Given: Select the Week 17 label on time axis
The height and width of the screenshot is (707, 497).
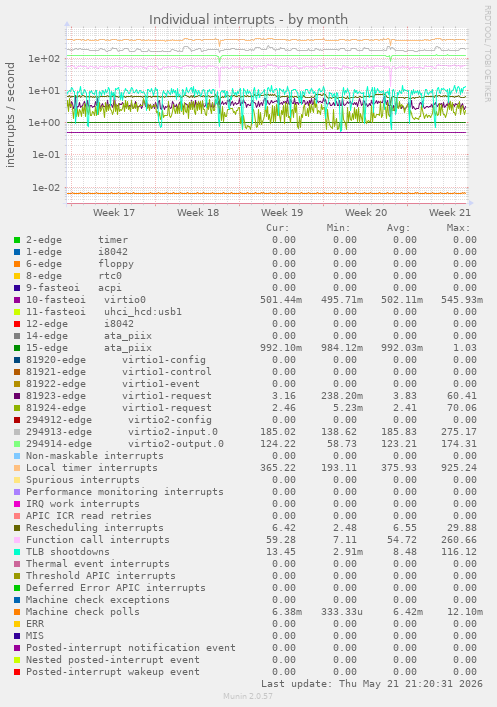Looking at the screenshot, I should [x=114, y=212].
